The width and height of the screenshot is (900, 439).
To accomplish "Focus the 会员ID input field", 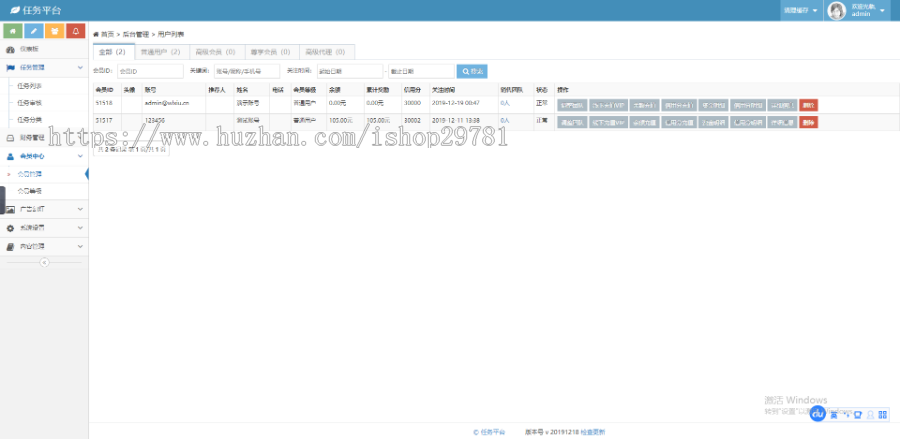I will 150,71.
